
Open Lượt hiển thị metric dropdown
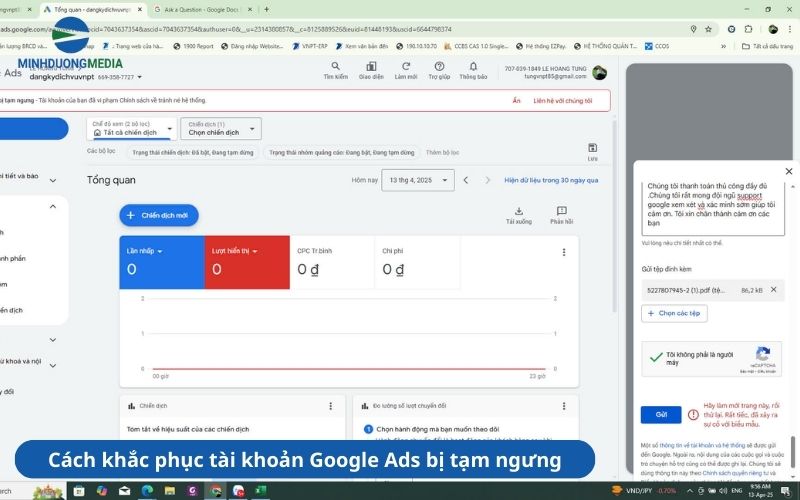coord(235,251)
